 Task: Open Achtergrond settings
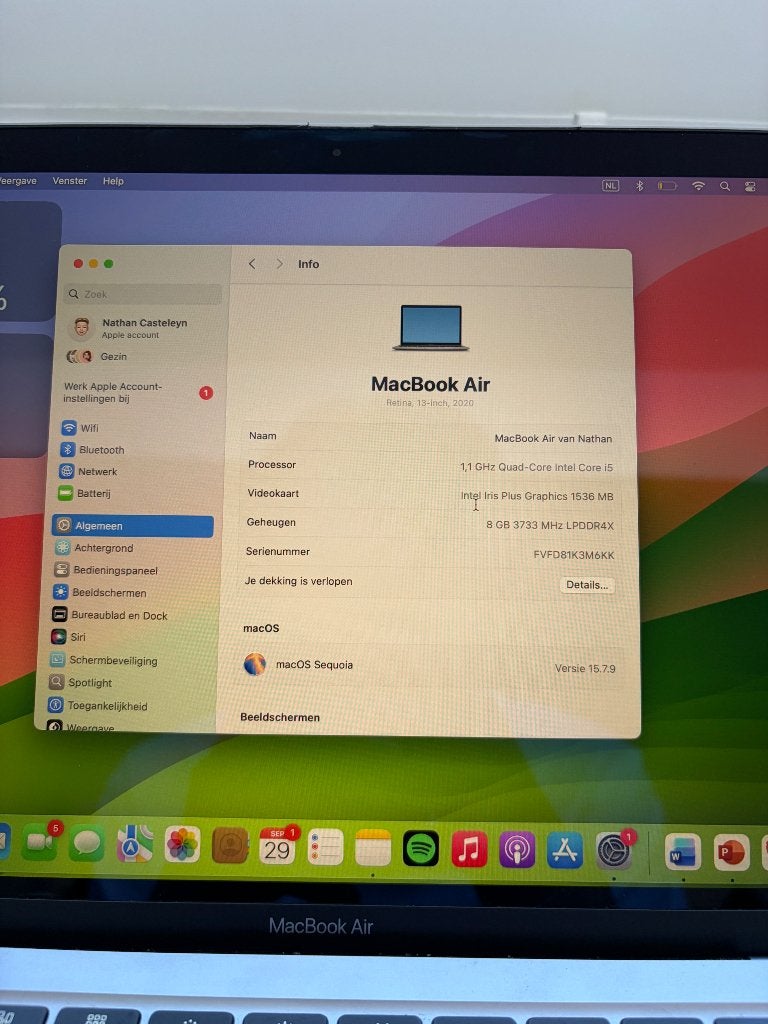(94, 548)
